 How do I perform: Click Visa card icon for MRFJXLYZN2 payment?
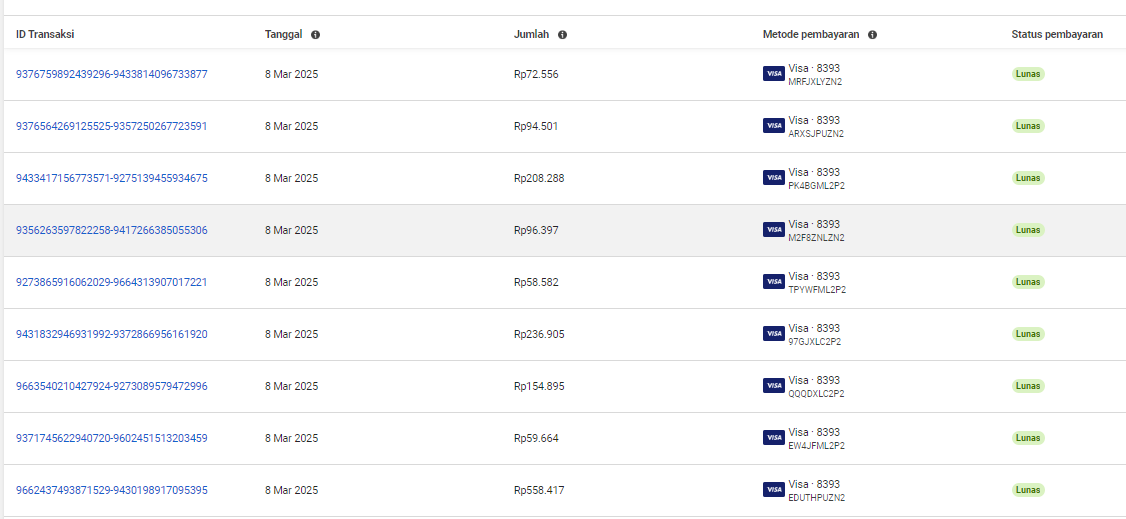773,74
